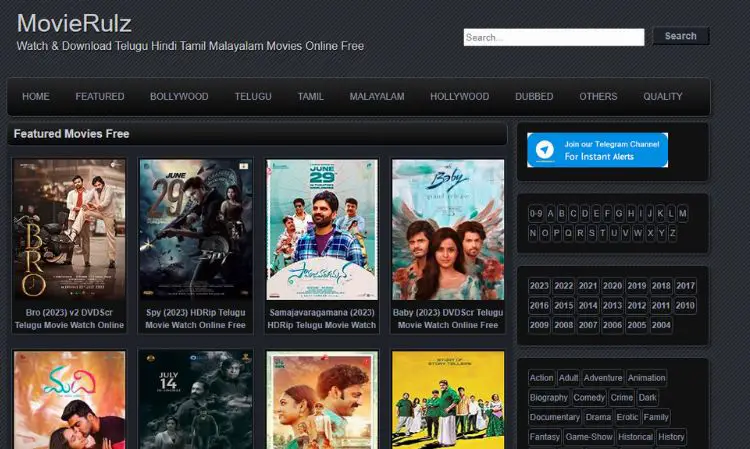
Task: Open the Spy (2023) movie poster
Action: click(196, 230)
